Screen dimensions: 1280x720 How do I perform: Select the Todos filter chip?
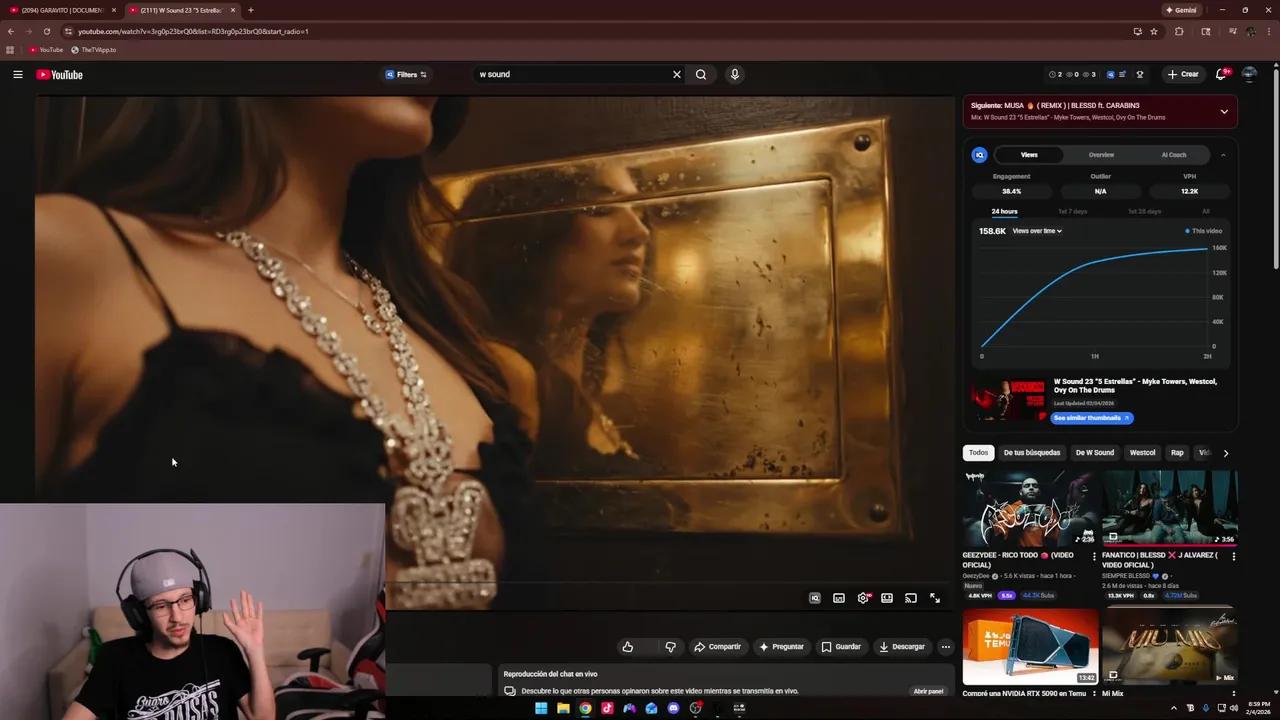[x=978, y=453]
